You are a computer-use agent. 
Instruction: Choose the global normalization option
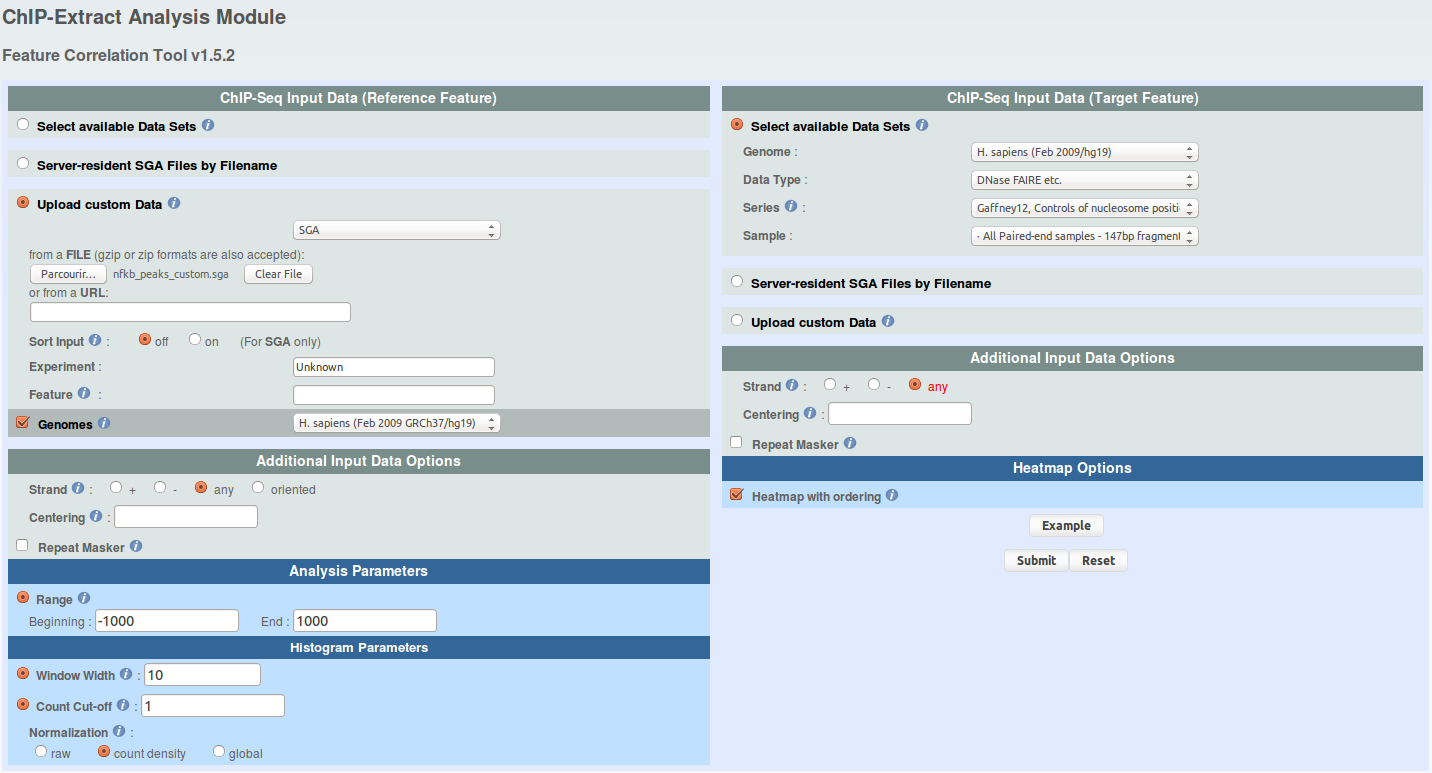pyautogui.click(x=219, y=752)
